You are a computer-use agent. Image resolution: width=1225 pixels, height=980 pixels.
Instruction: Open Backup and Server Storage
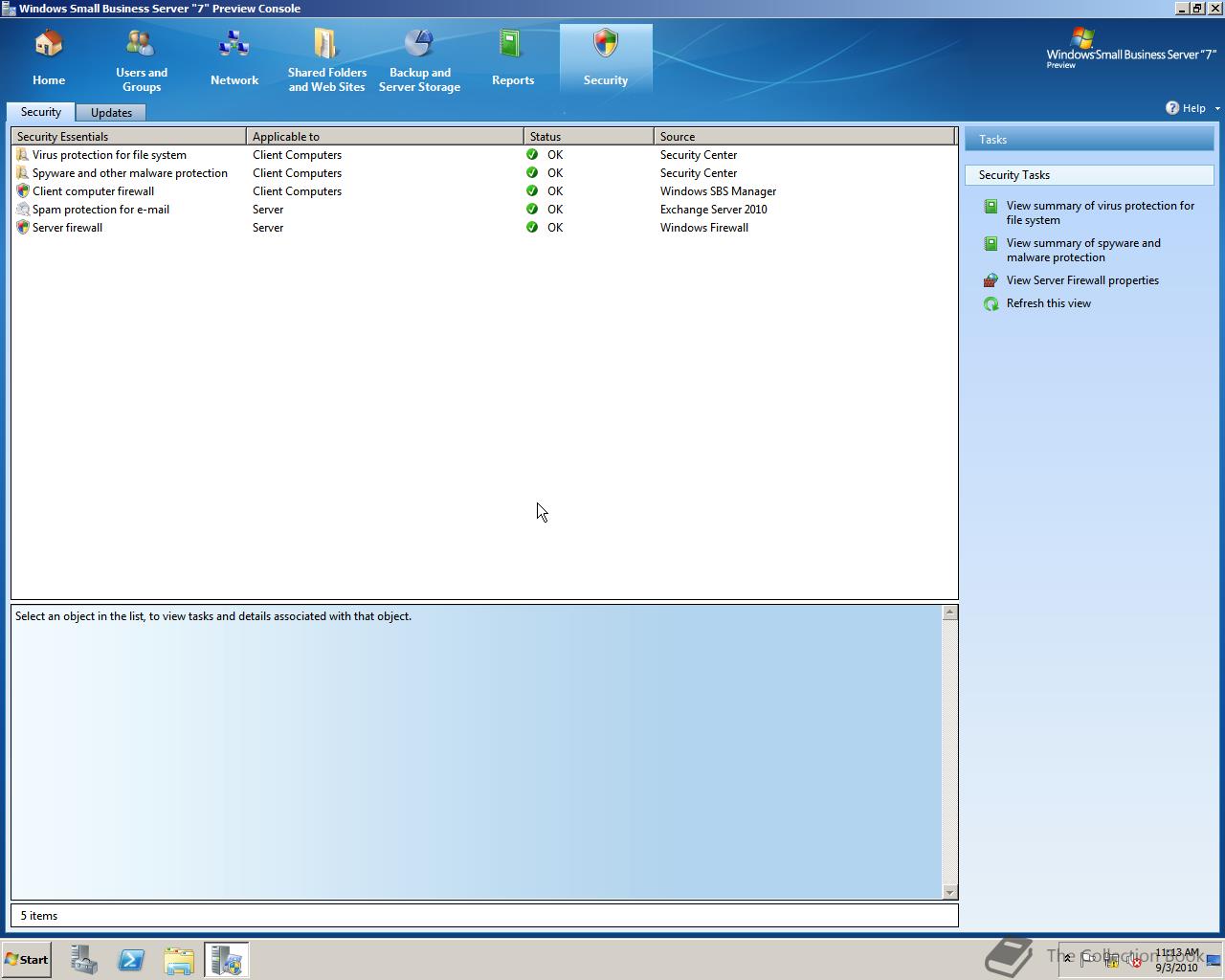(419, 58)
